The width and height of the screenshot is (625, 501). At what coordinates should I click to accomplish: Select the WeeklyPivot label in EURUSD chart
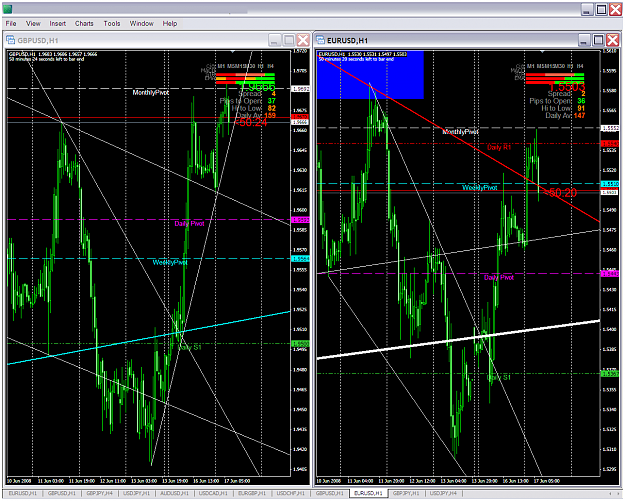coord(480,187)
